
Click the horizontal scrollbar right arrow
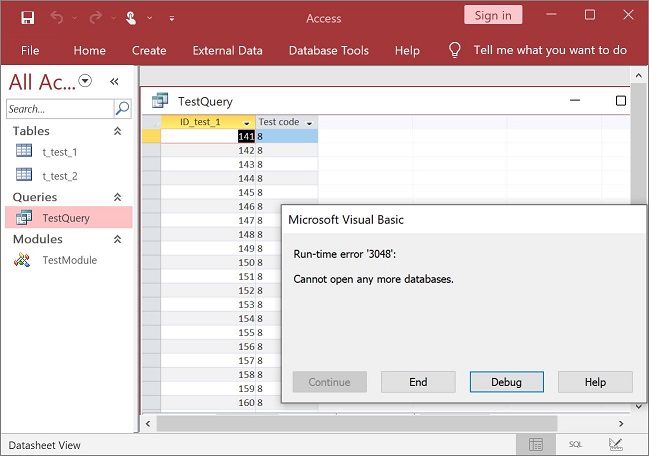621,423
